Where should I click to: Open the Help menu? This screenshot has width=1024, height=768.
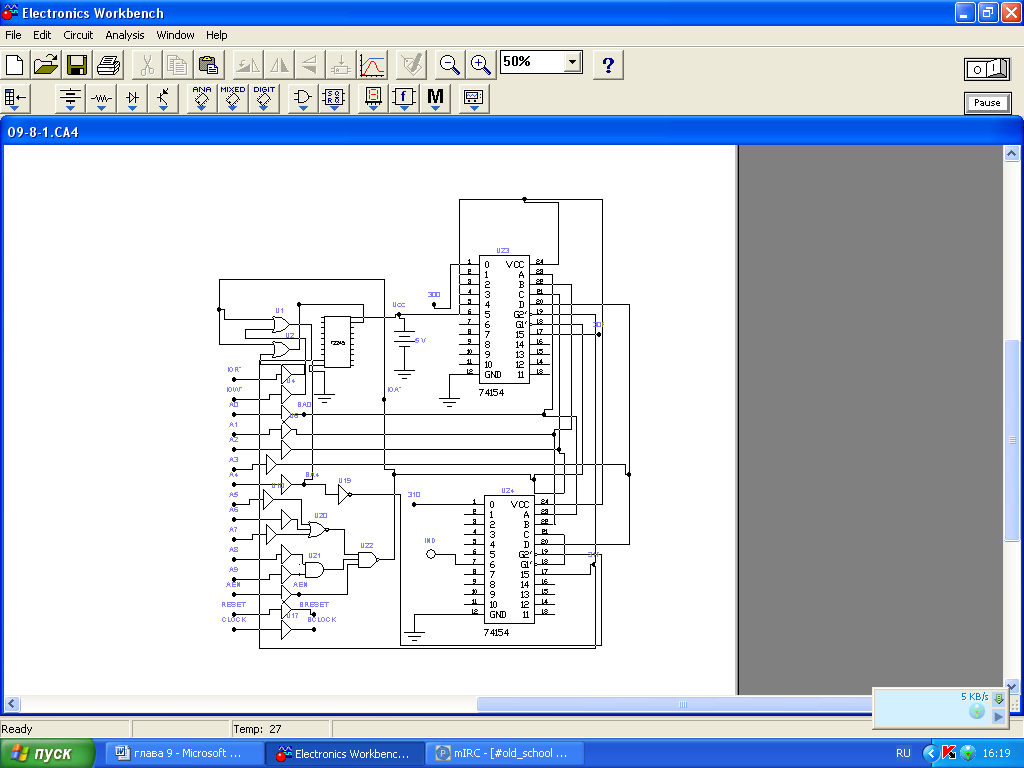click(x=216, y=35)
